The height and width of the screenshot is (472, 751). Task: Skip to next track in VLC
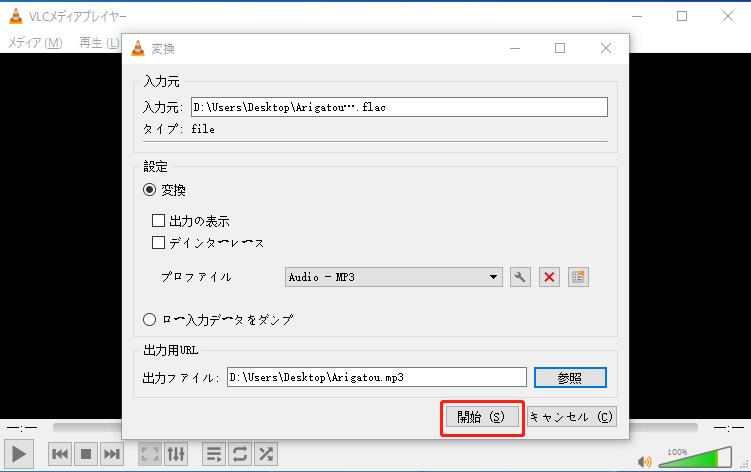click(x=112, y=454)
